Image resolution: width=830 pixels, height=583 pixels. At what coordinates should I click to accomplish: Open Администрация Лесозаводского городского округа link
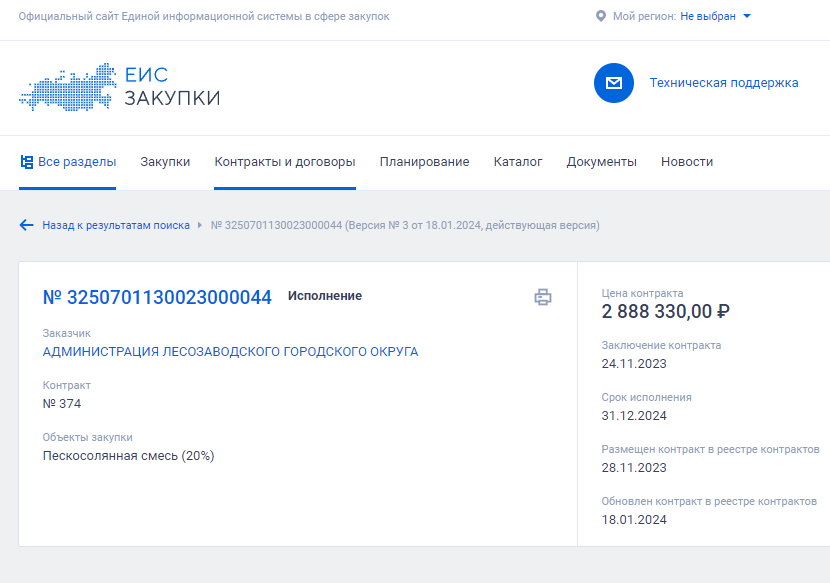click(230, 352)
